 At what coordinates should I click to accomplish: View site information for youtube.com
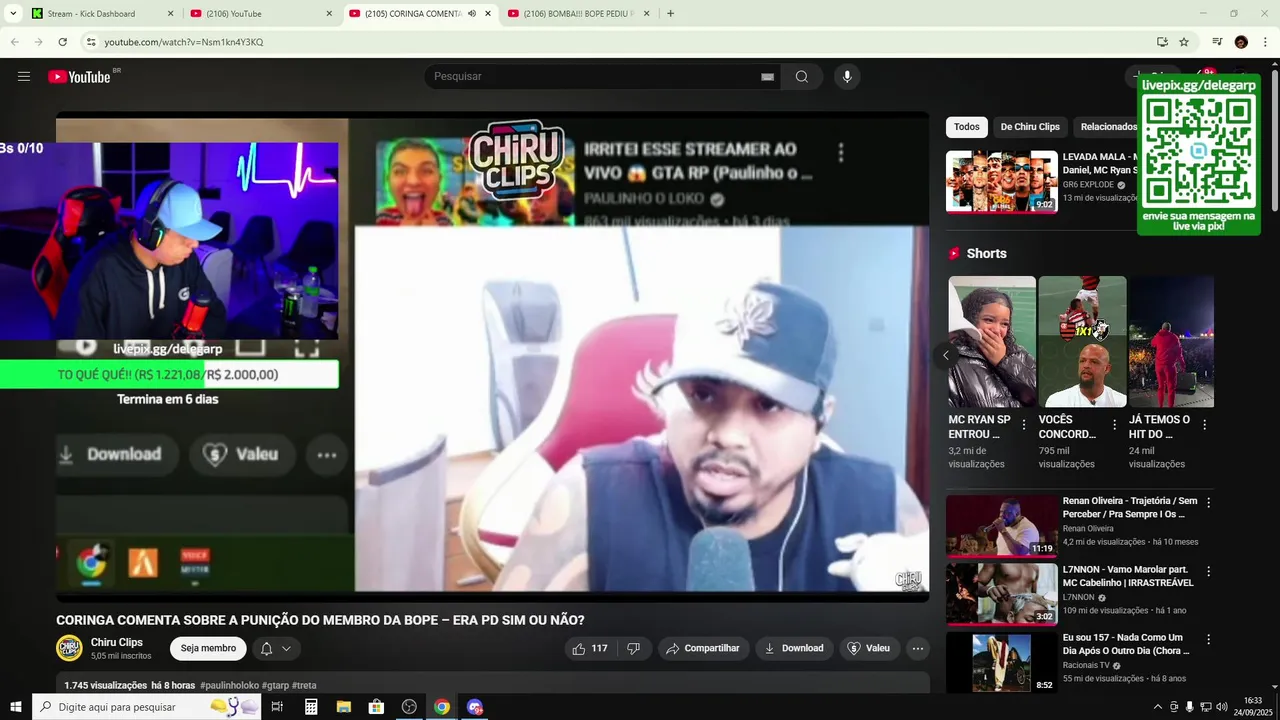90,42
